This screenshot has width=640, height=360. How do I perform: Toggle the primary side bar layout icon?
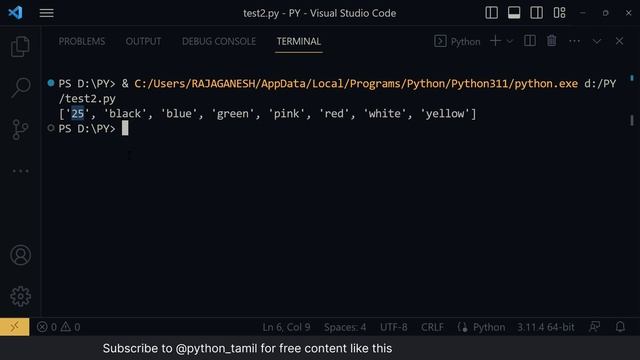pos(491,13)
